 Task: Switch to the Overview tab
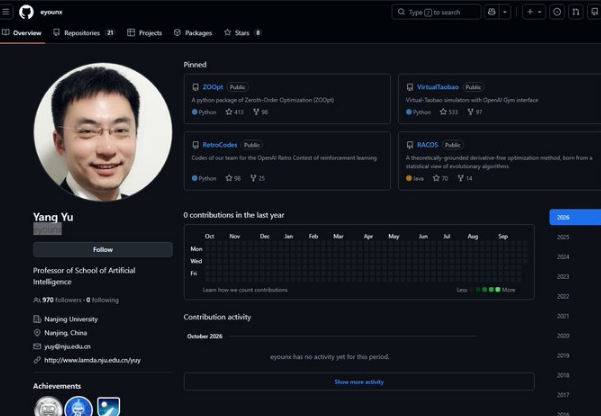pyautogui.click(x=22, y=33)
